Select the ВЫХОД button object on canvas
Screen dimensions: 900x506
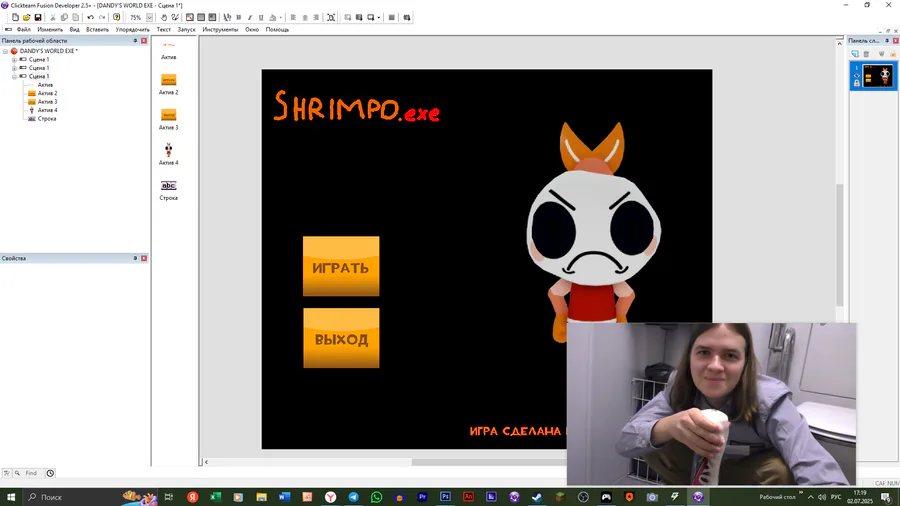341,338
